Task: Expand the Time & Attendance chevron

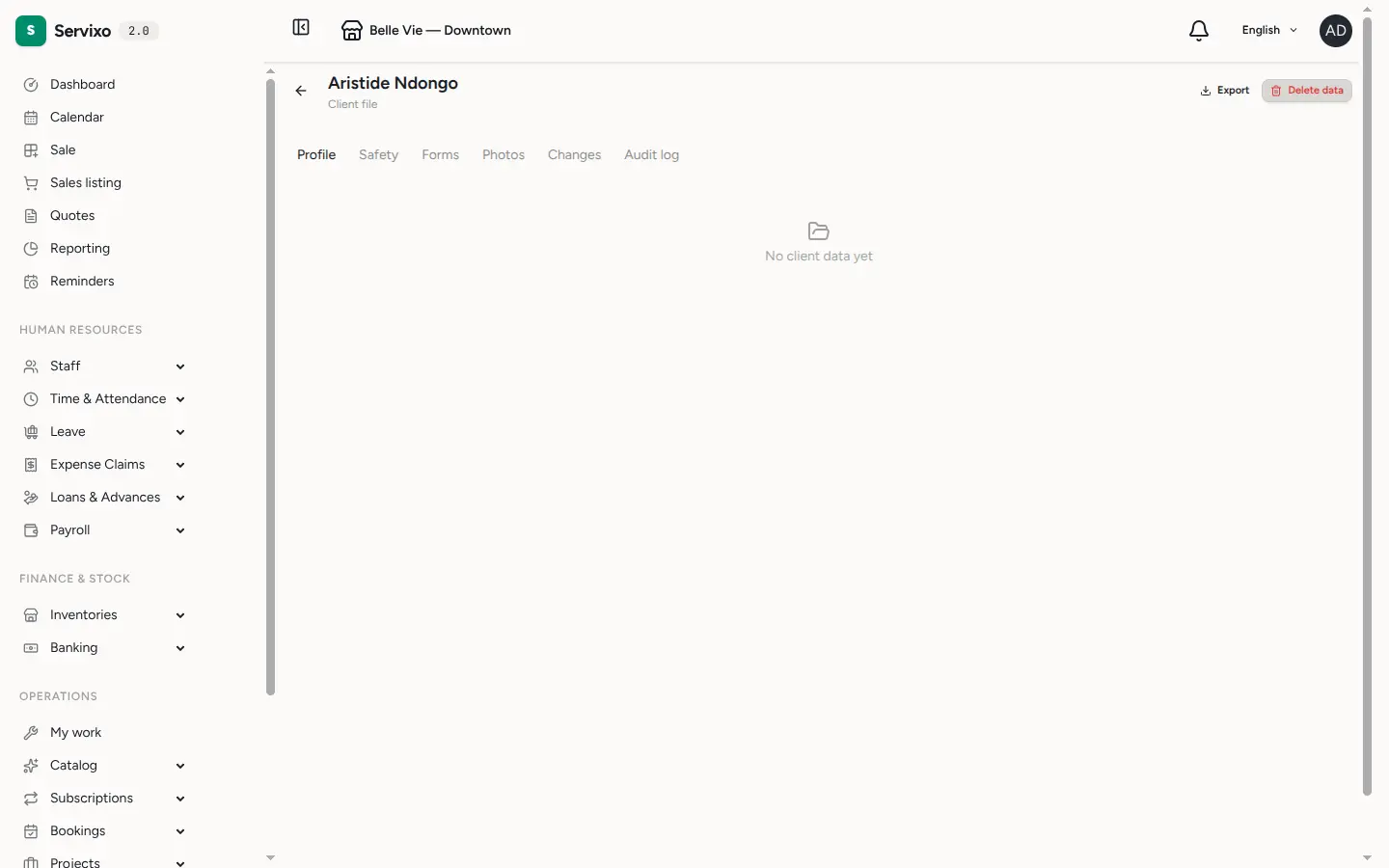Action: (180, 399)
